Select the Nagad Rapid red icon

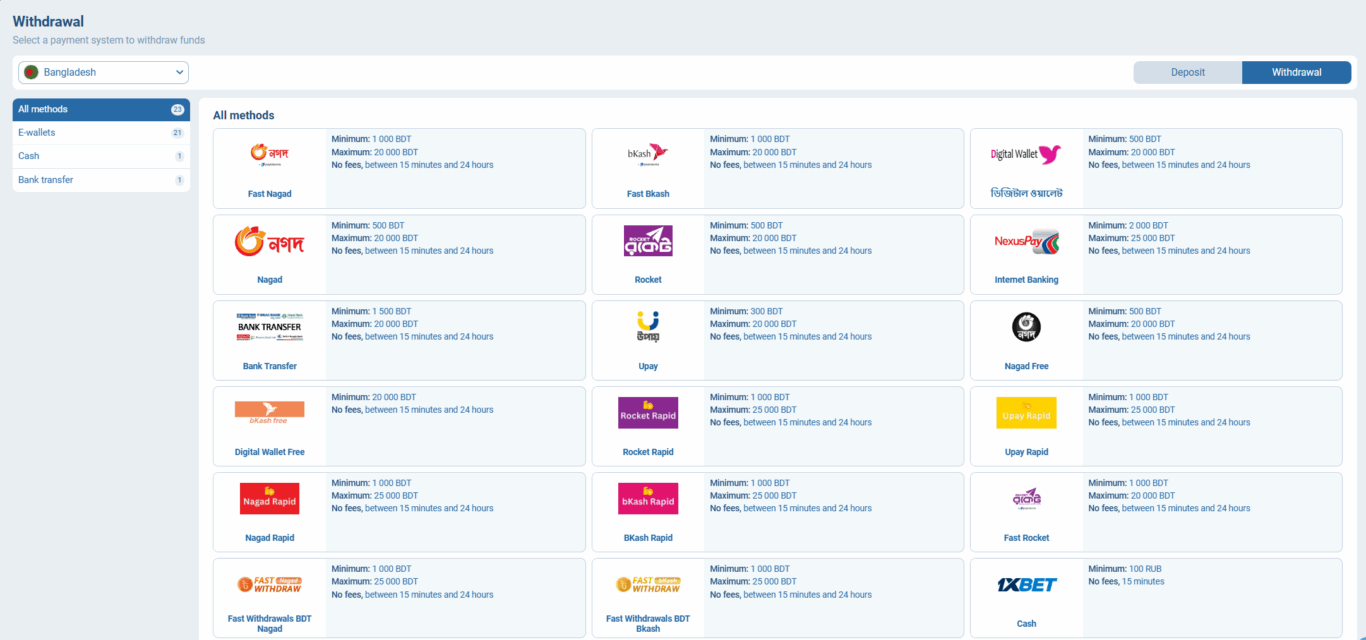coord(269,499)
